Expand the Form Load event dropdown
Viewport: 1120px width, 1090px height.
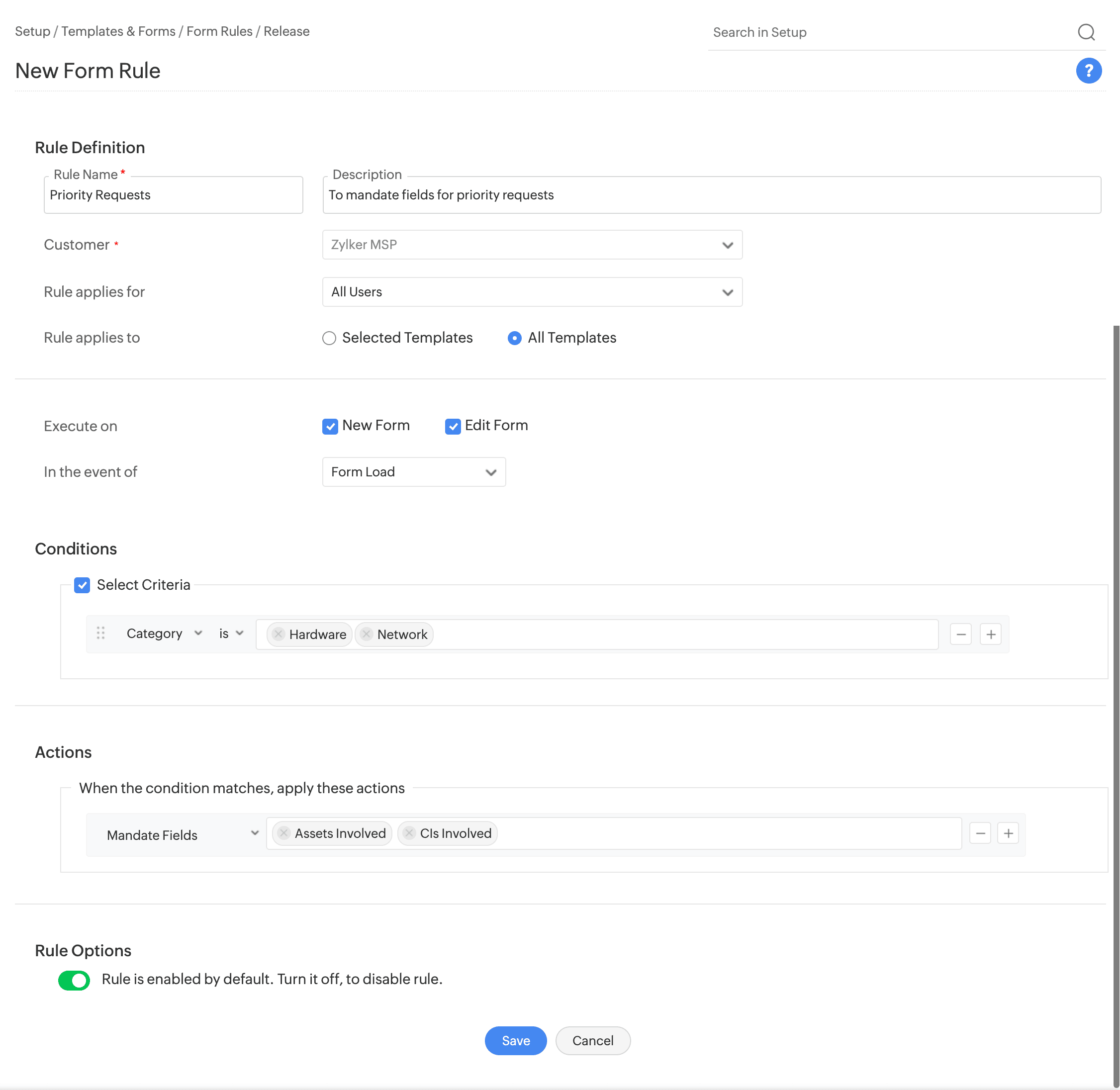tap(413, 472)
